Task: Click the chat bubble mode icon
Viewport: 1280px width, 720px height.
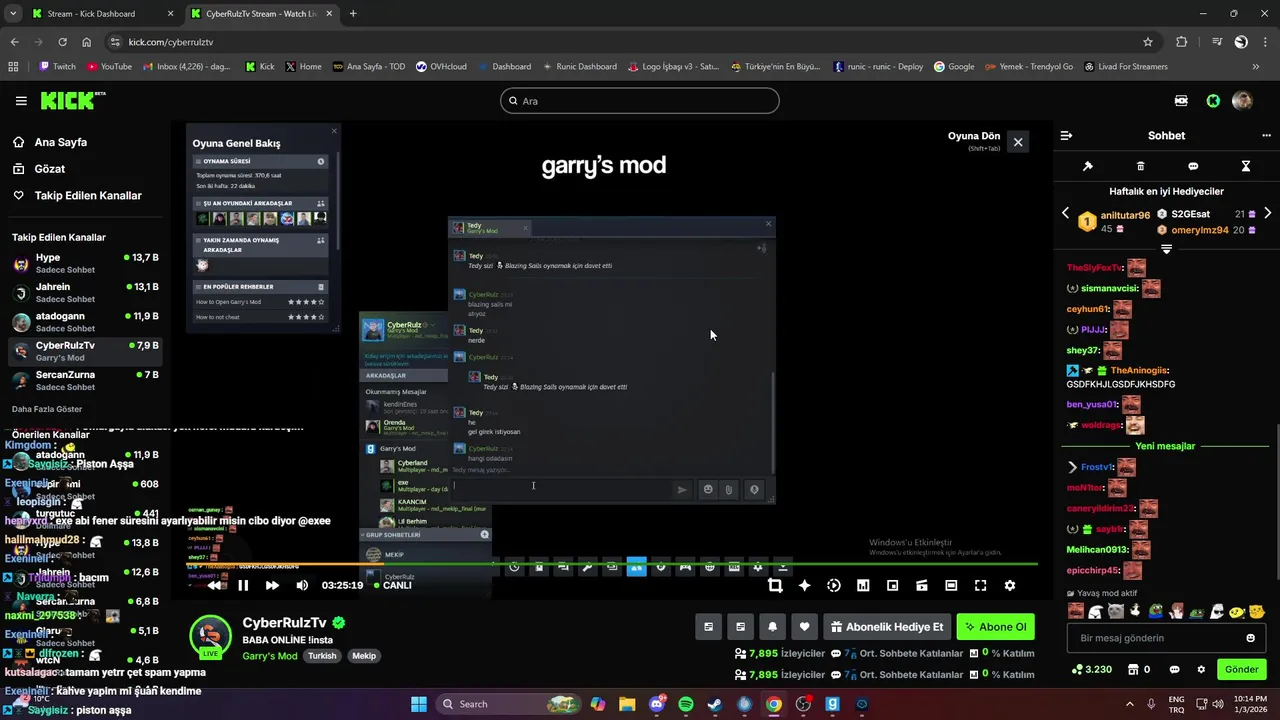Action: coord(1193,166)
